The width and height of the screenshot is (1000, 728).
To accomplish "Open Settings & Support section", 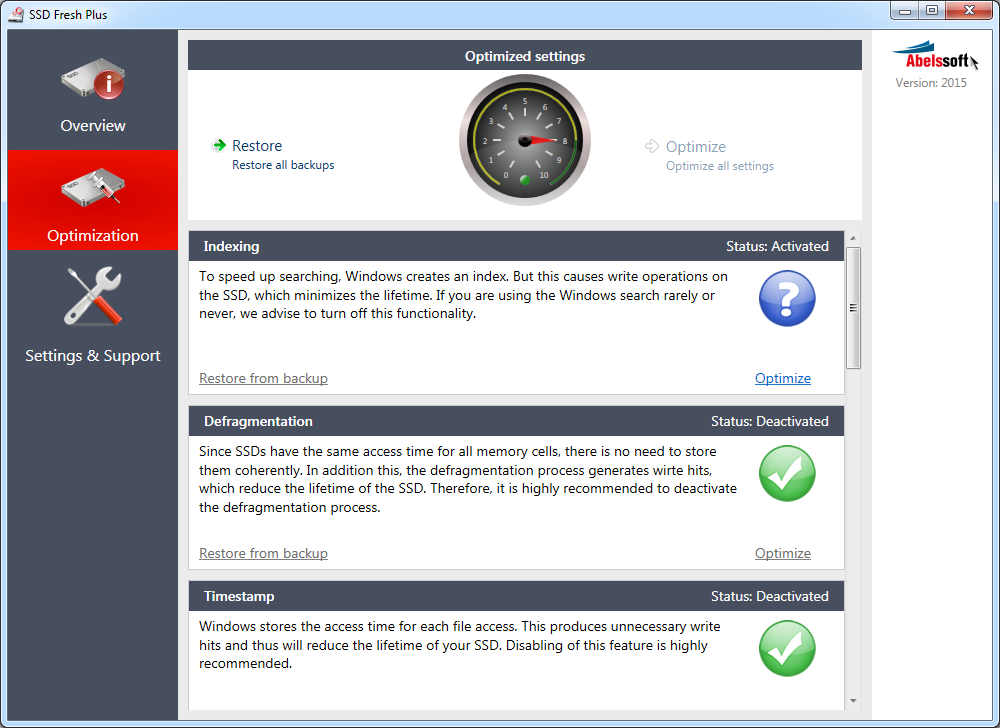I will click(93, 317).
